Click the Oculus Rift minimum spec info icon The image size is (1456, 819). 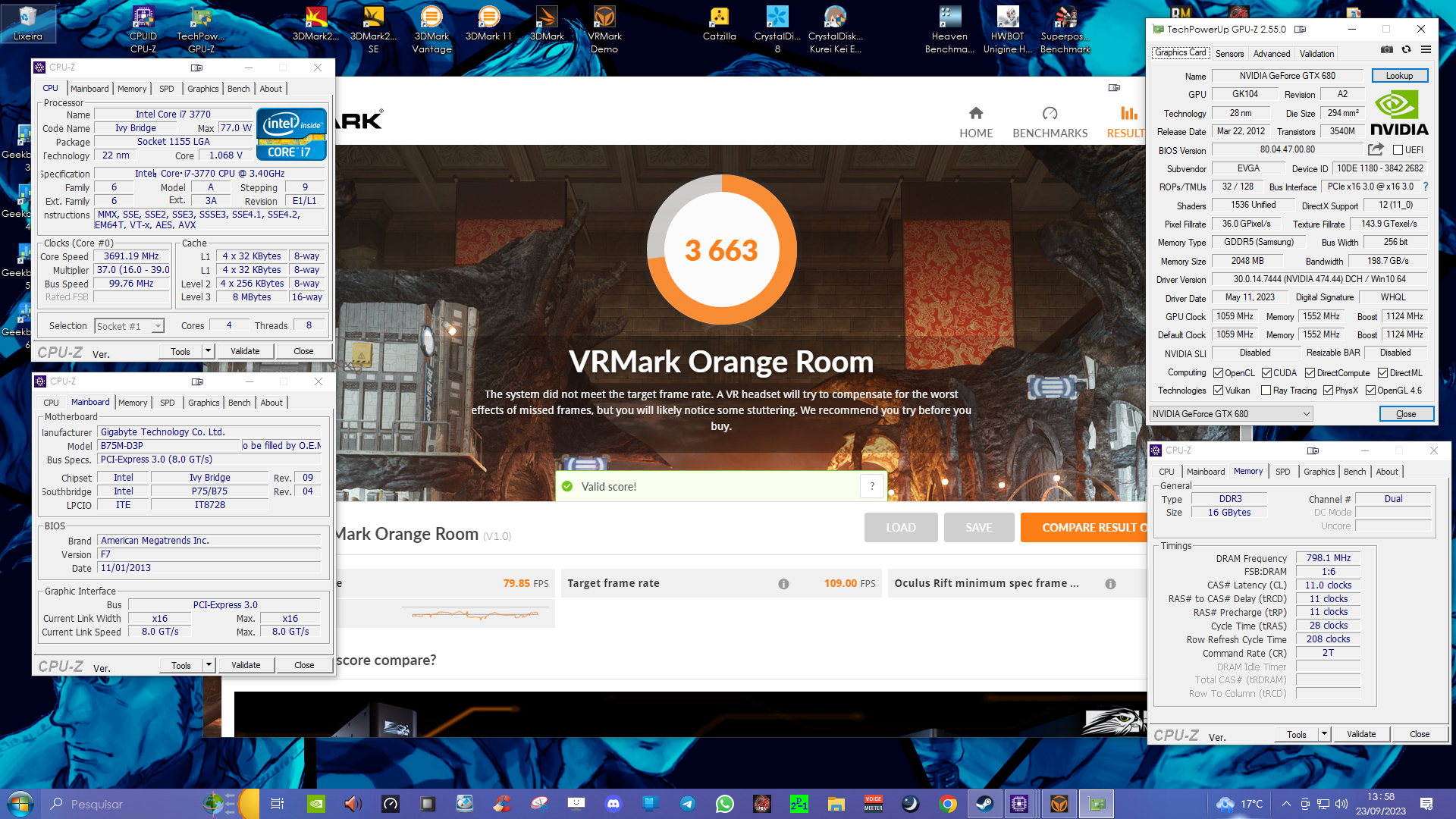pos(1110,584)
